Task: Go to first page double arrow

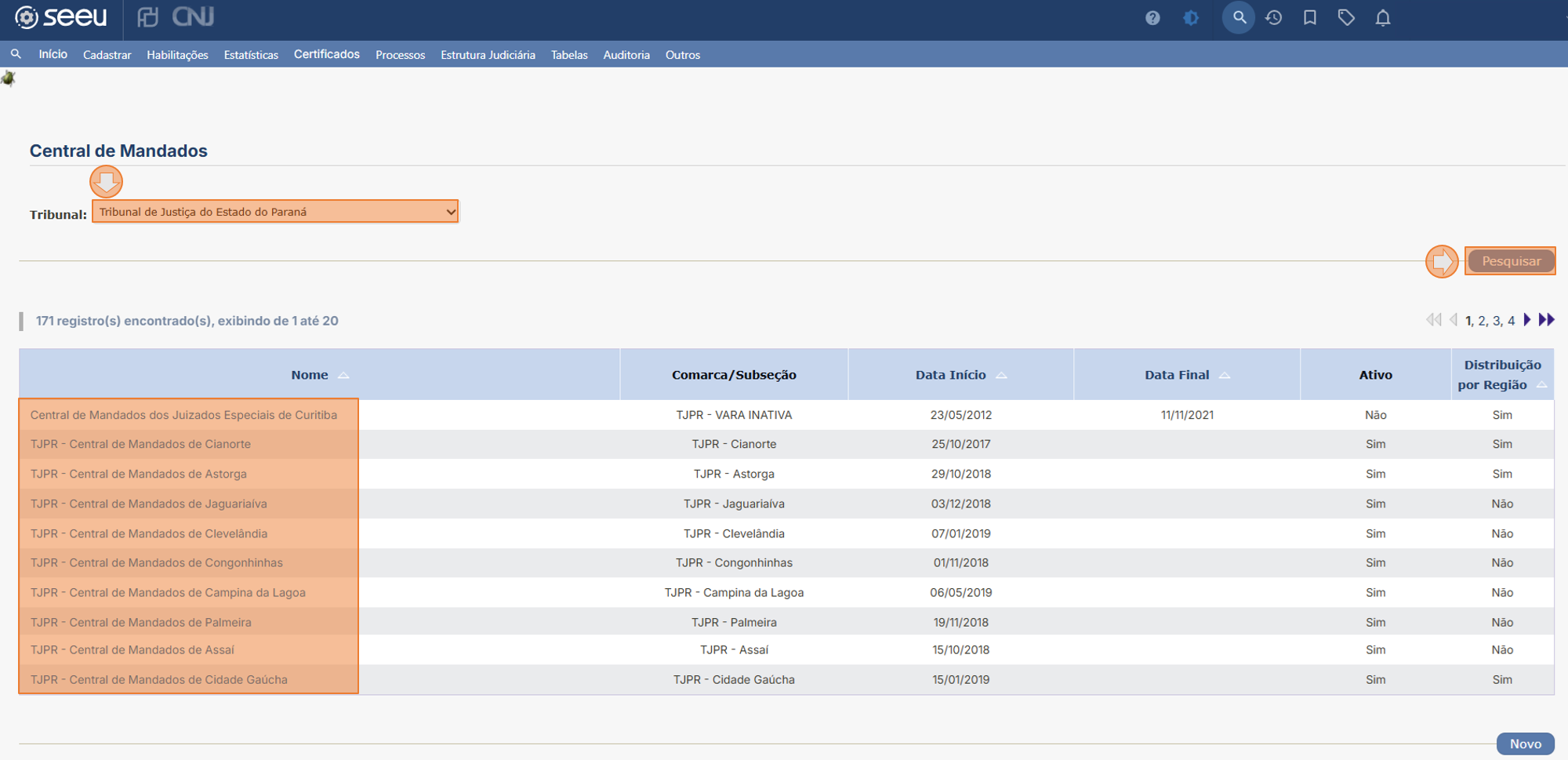Action: point(1434,320)
